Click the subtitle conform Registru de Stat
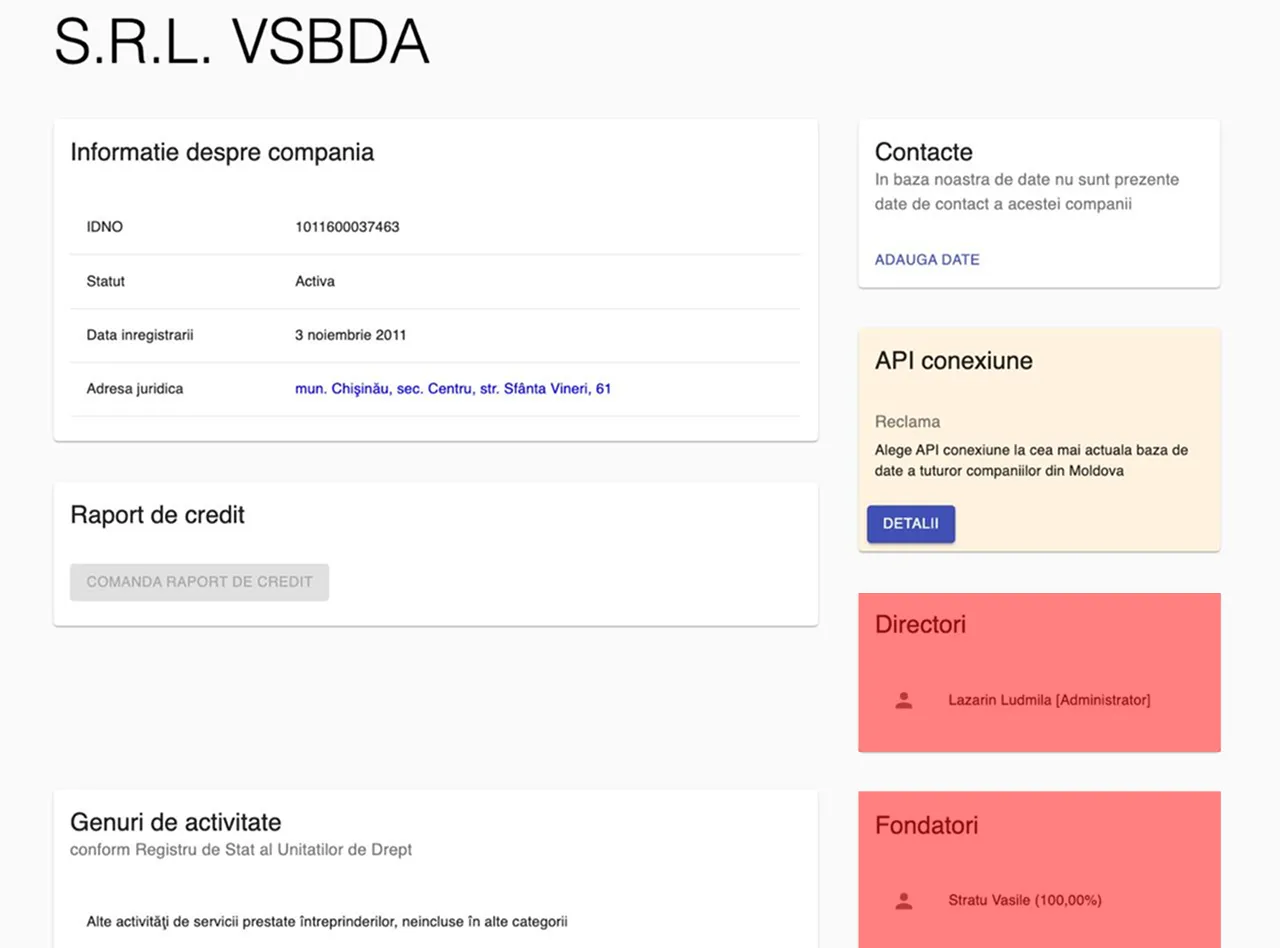 [x=241, y=850]
